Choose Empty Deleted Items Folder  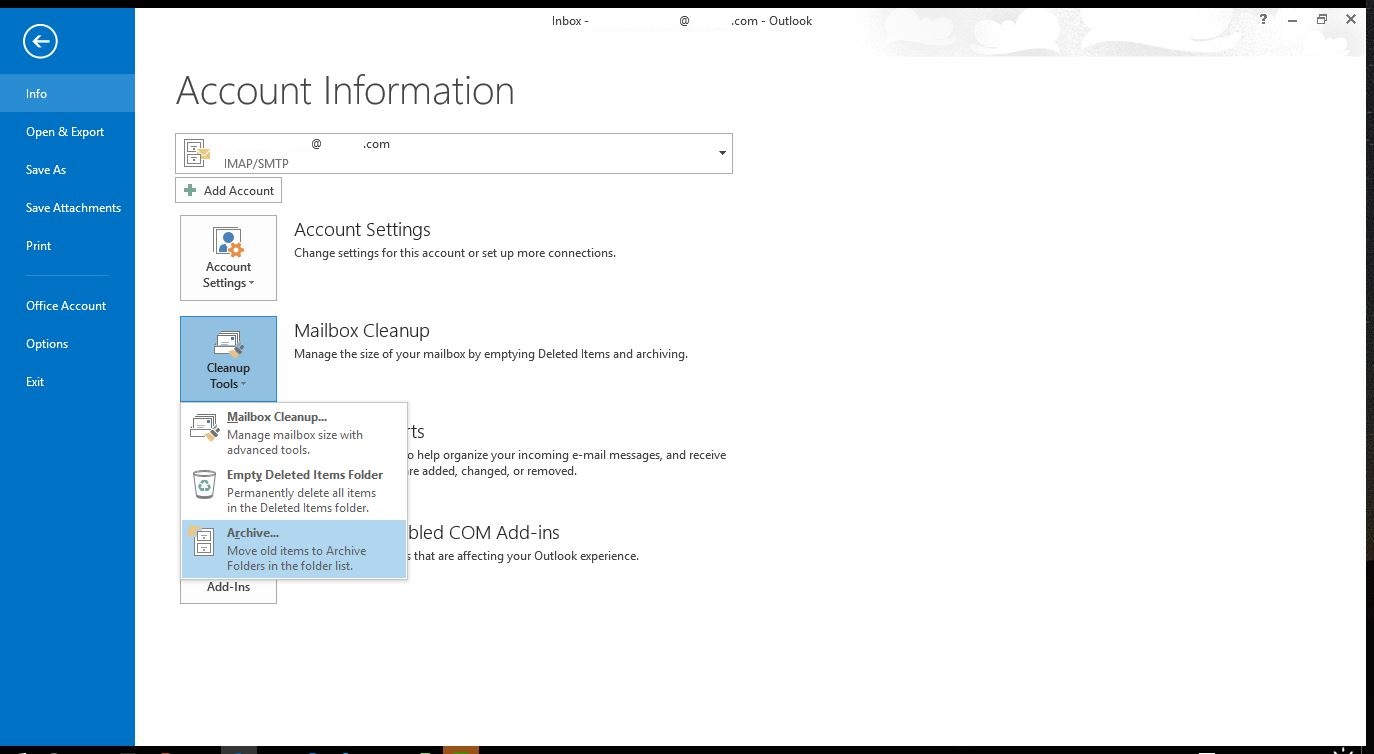pos(294,490)
